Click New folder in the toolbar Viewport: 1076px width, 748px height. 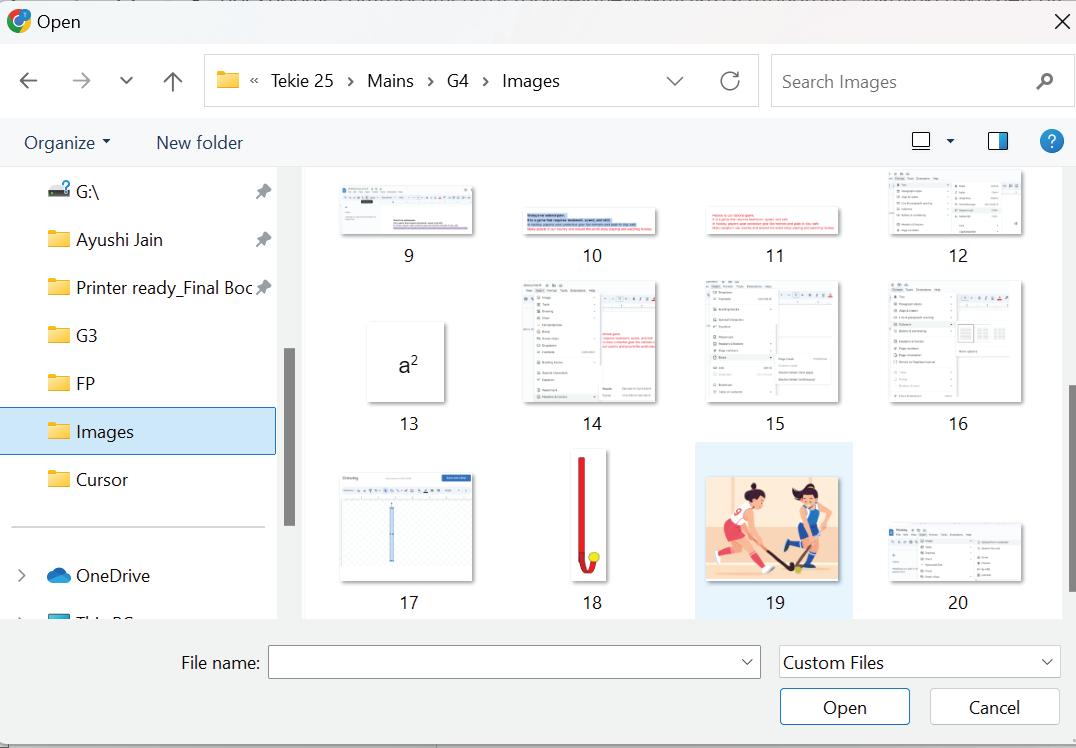[x=200, y=143]
